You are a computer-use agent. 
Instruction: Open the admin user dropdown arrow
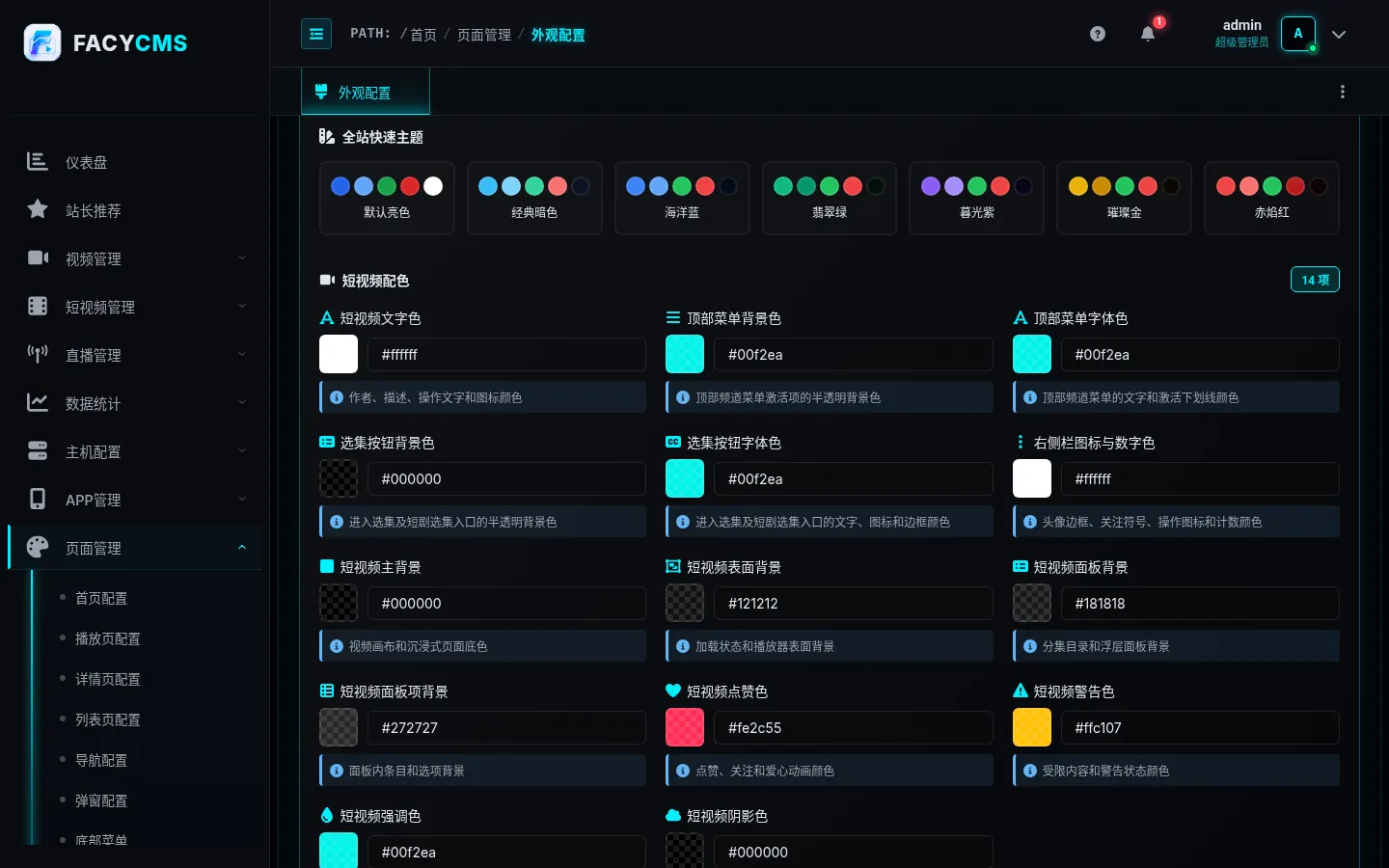tap(1339, 34)
